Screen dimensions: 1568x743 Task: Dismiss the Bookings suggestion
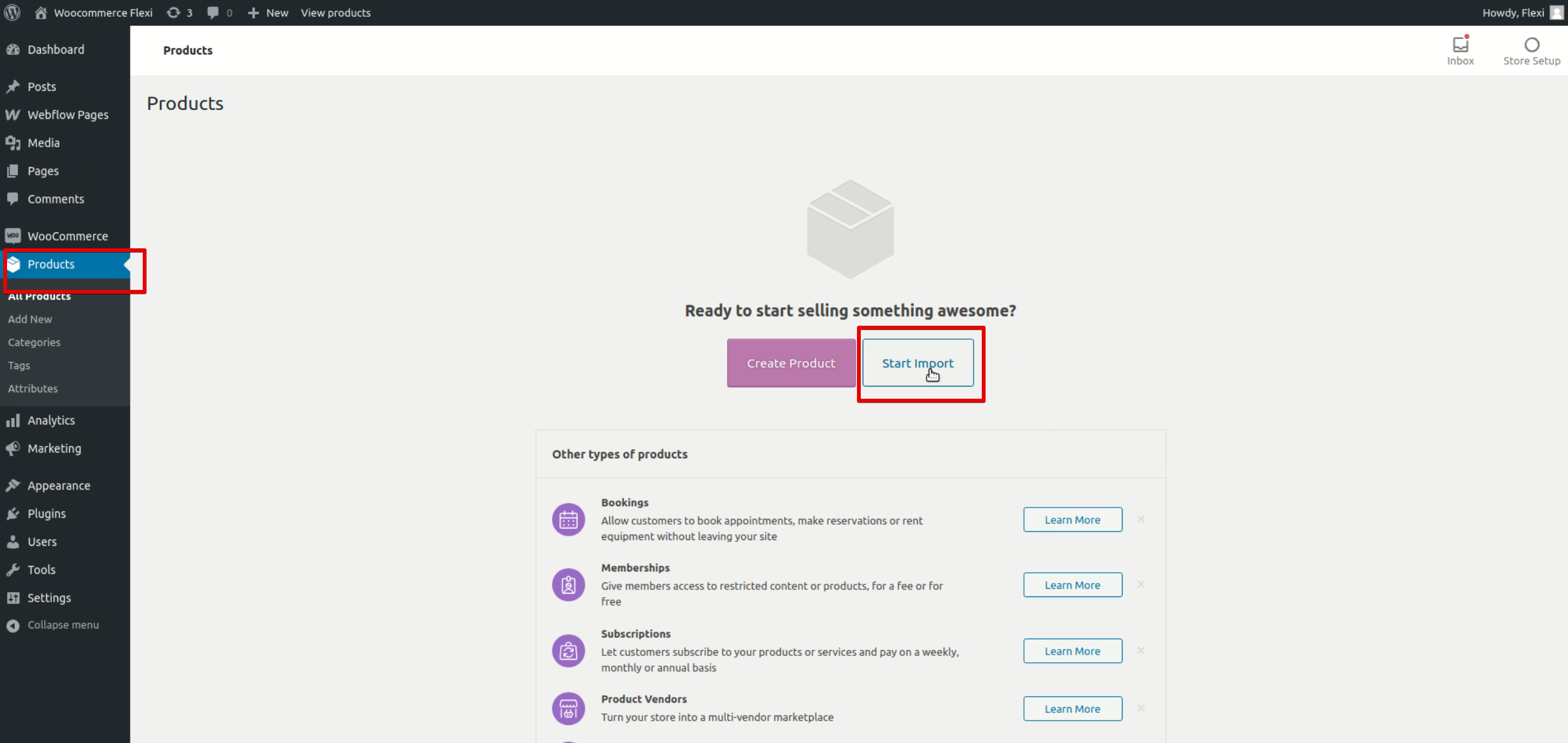[x=1140, y=519]
